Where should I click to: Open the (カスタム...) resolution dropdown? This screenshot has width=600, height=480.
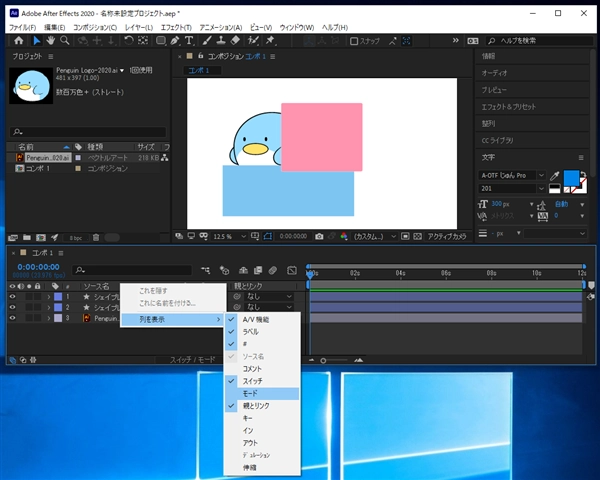pyautogui.click(x=374, y=237)
